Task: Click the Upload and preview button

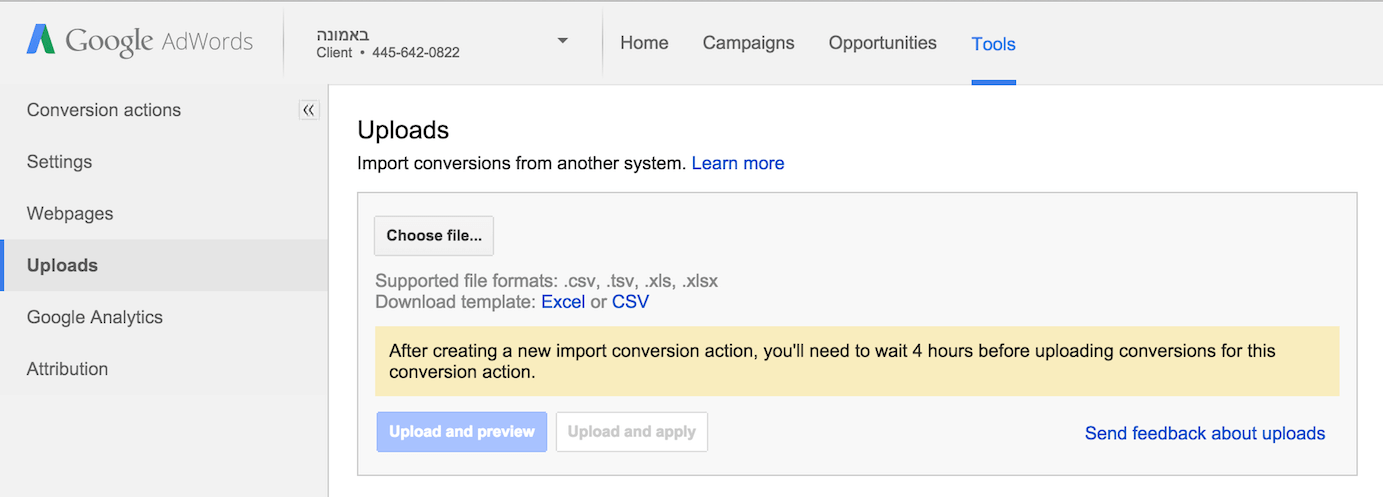Action: (x=462, y=432)
